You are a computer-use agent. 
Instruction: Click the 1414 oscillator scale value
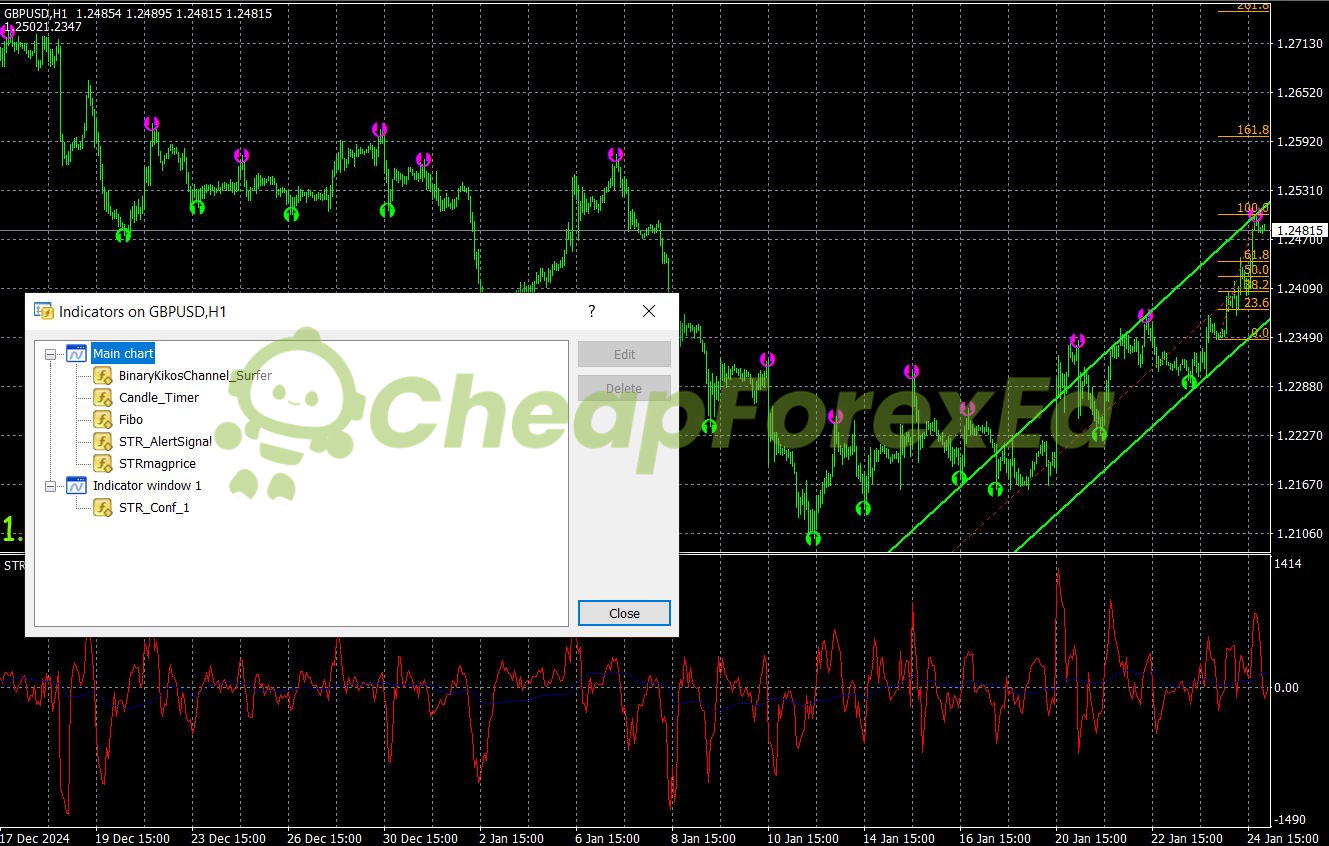click(1289, 564)
